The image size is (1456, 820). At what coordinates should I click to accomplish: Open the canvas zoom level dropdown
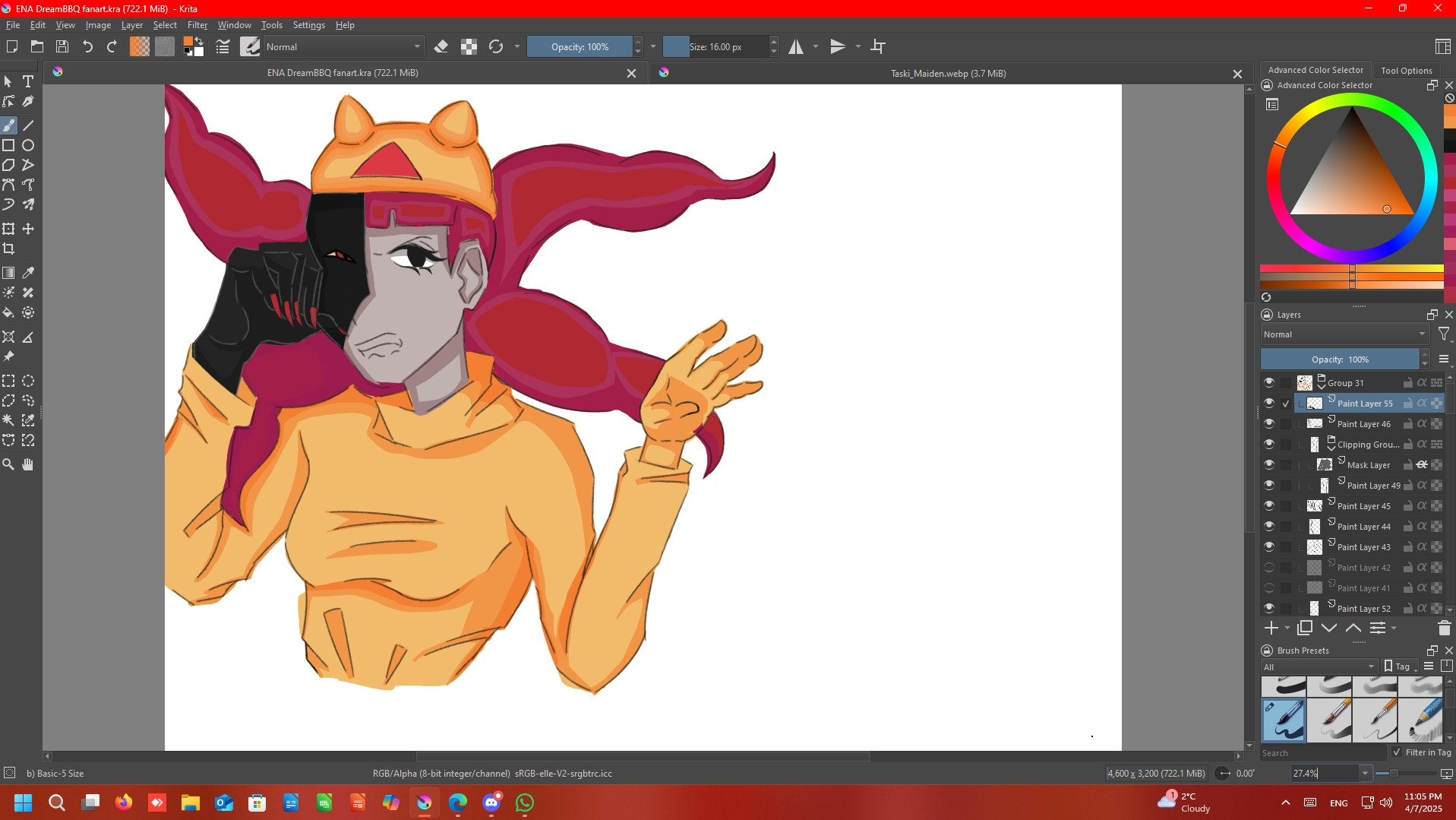tap(1365, 773)
